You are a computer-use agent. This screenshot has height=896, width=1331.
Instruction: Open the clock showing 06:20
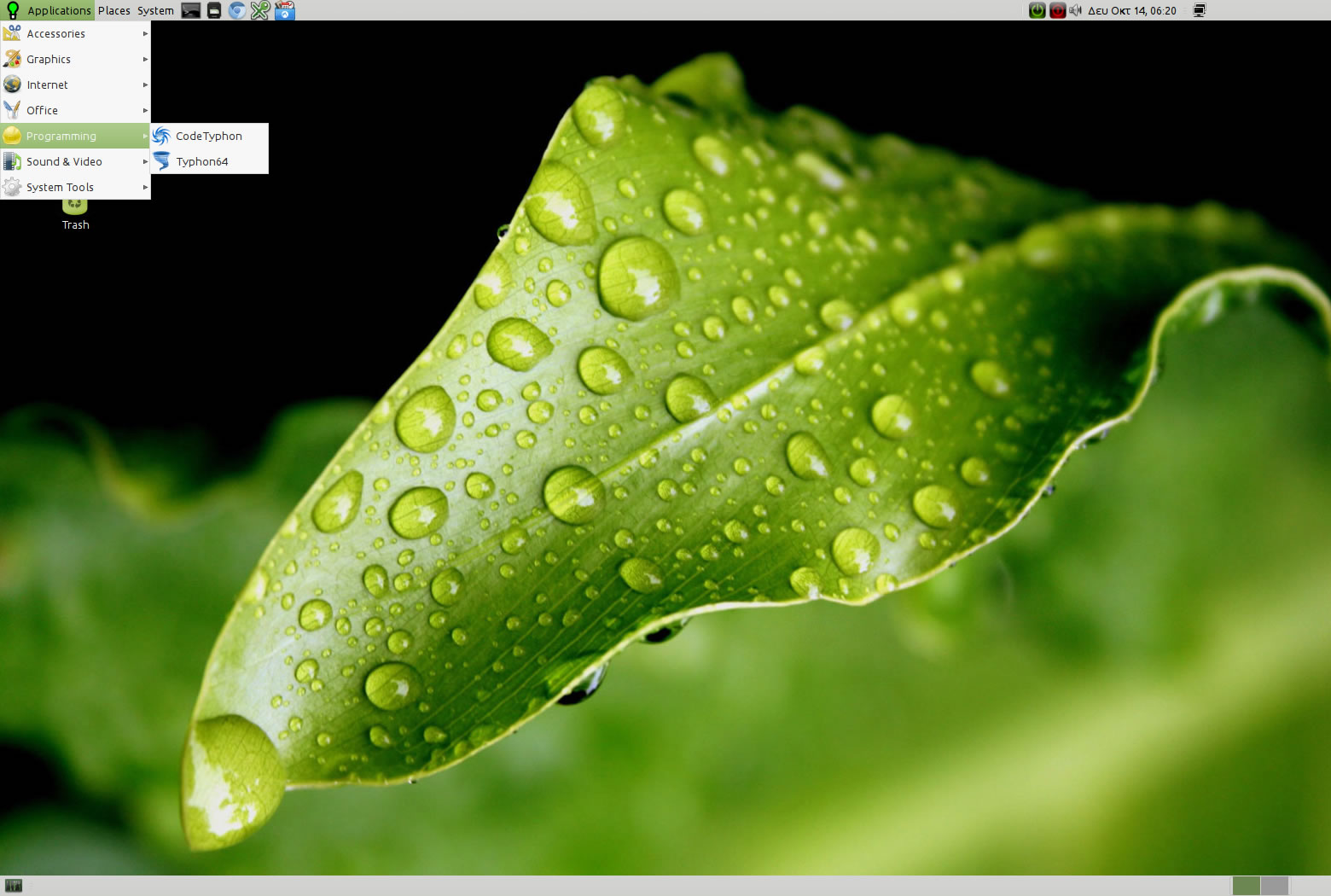coord(1132,11)
